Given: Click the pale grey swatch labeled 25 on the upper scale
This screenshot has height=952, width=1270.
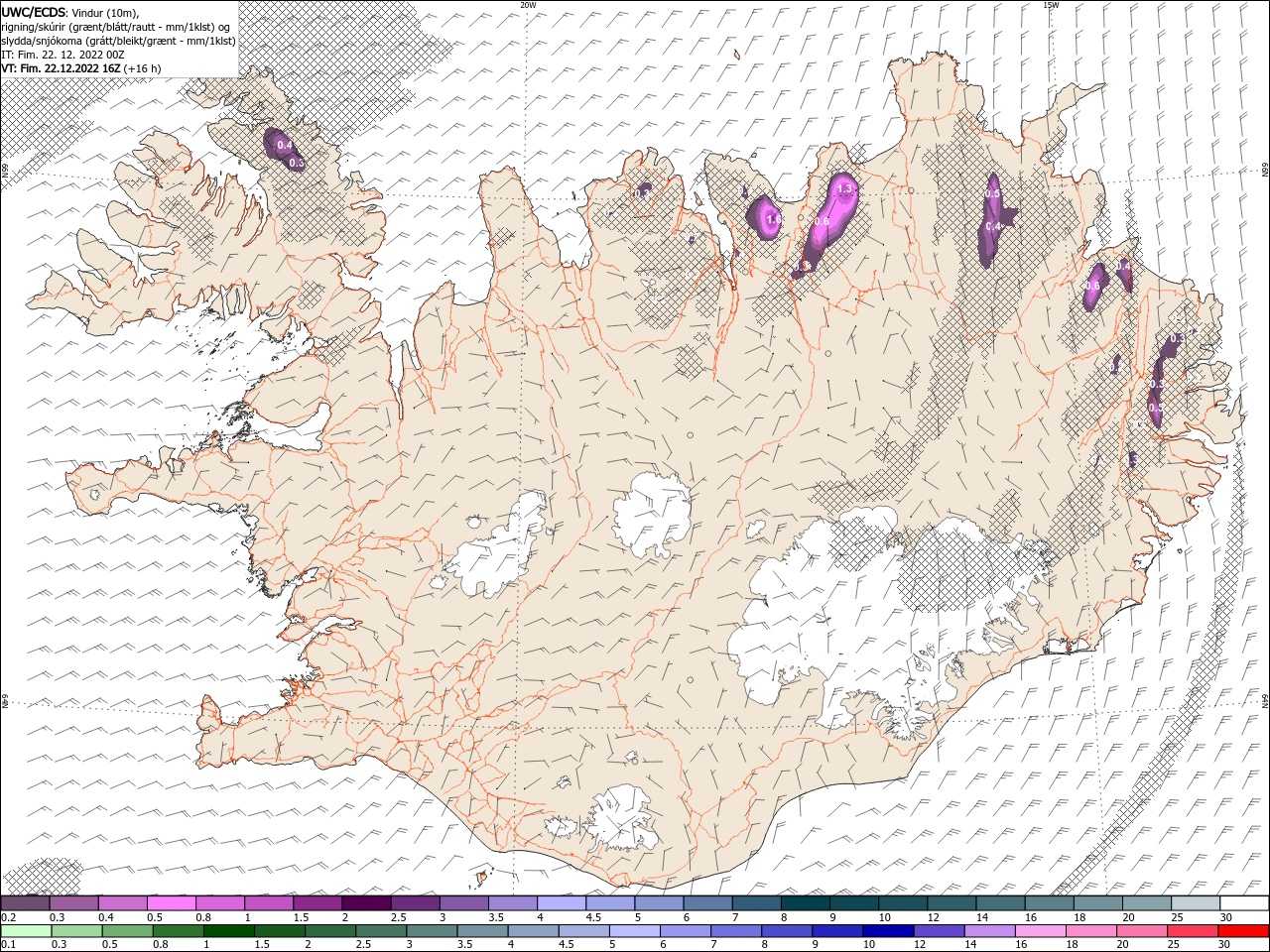Looking at the screenshot, I should (1196, 903).
